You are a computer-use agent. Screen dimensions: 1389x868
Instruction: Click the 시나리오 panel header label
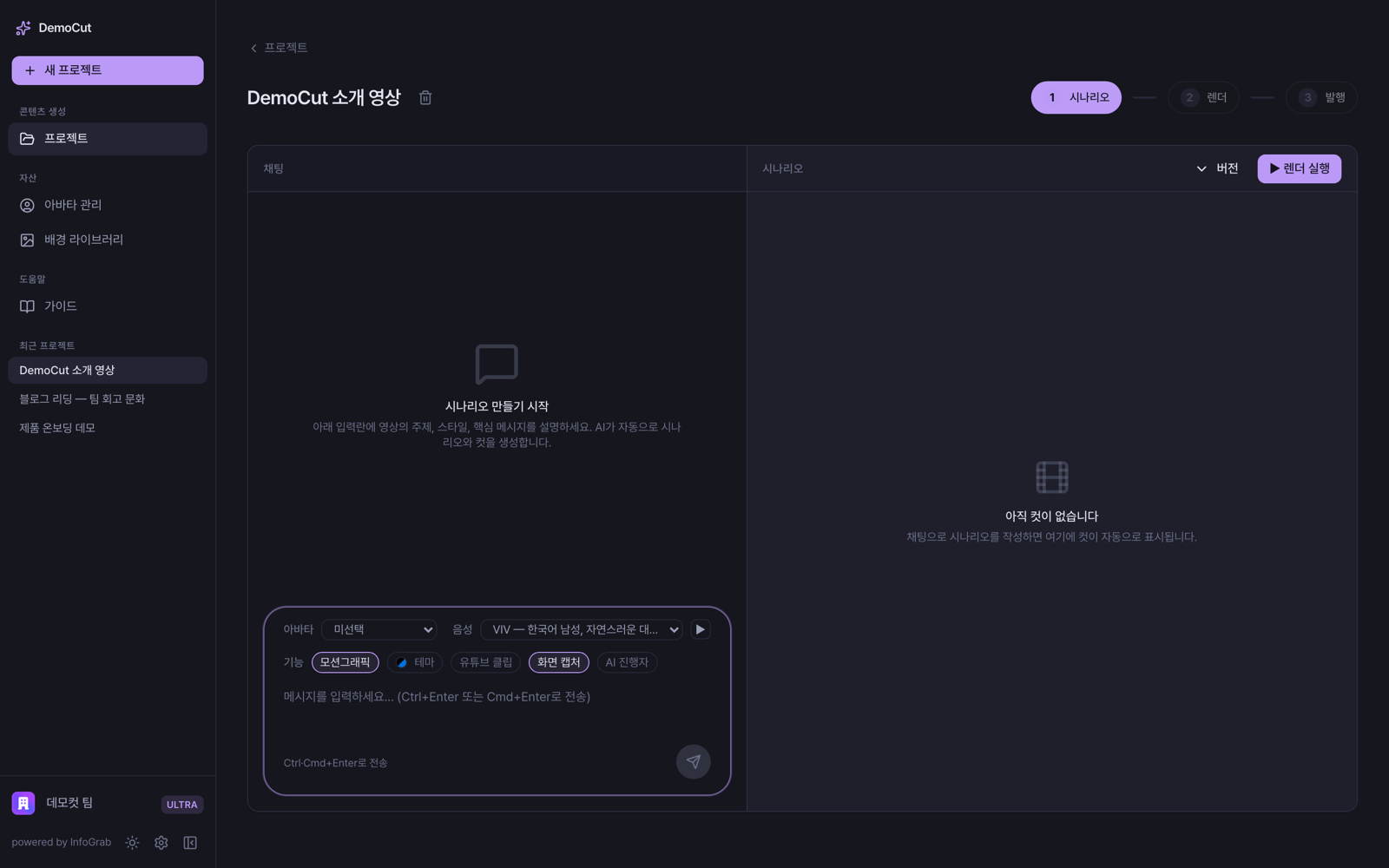(783, 168)
